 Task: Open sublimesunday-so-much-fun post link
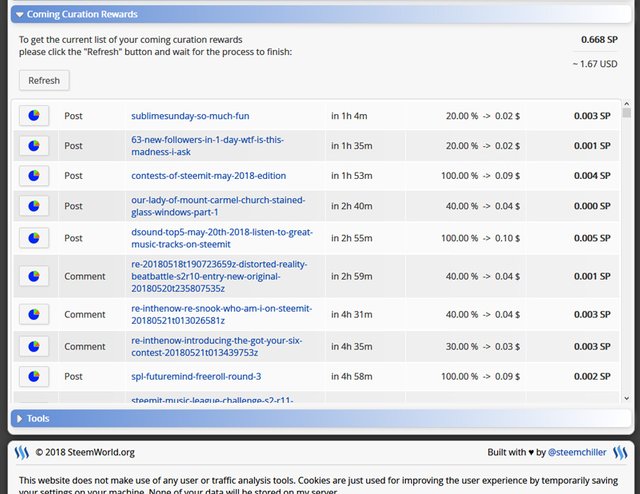pyautogui.click(x=190, y=116)
